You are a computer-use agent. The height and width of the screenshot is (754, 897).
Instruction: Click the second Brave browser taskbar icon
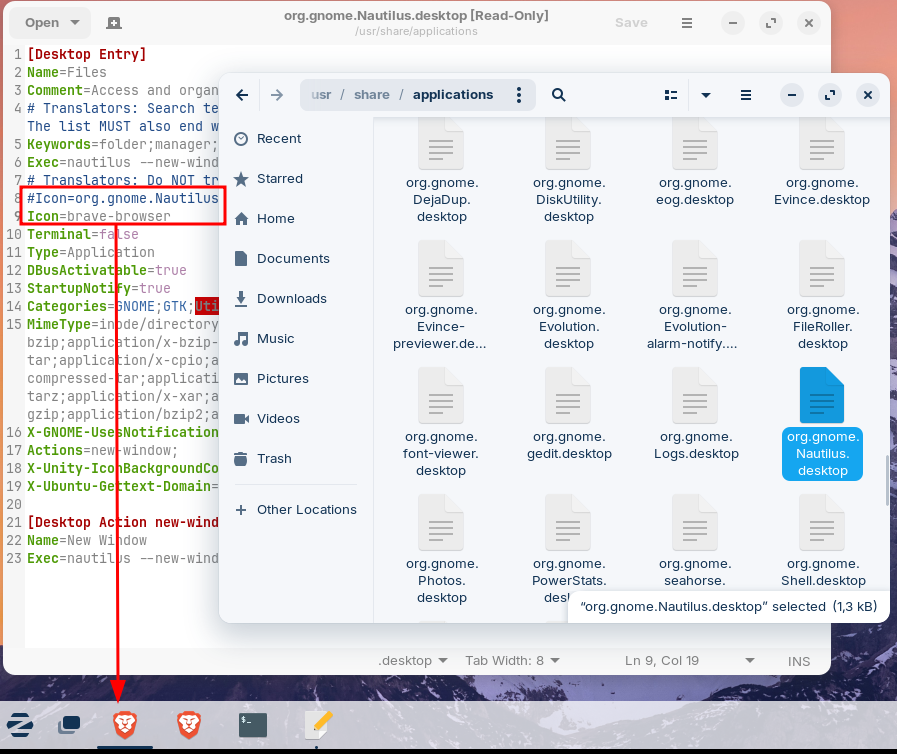click(x=189, y=725)
